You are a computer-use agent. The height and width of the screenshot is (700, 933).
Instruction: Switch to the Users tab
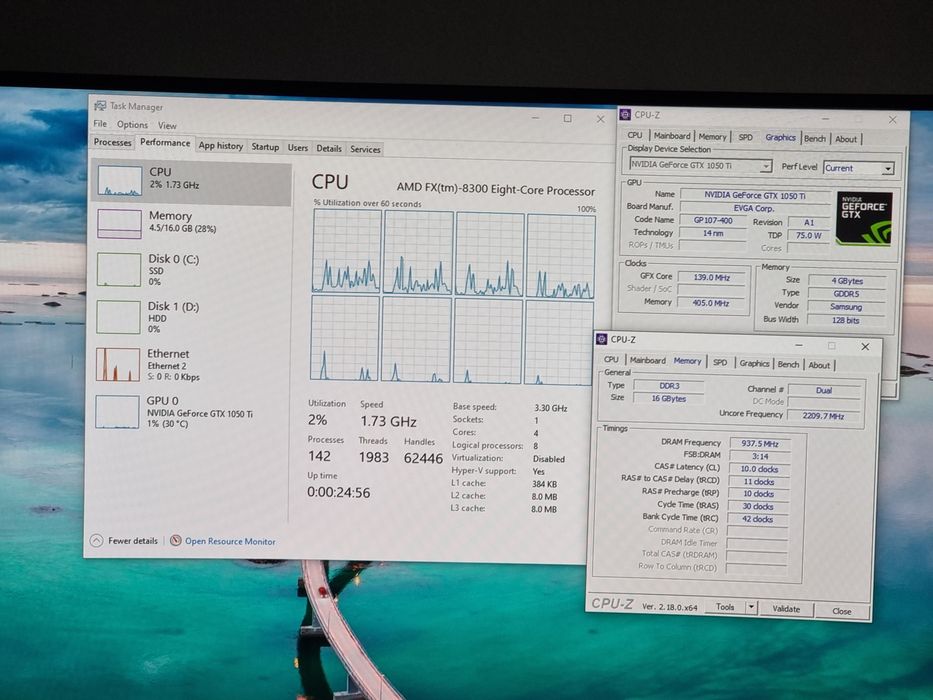click(298, 148)
